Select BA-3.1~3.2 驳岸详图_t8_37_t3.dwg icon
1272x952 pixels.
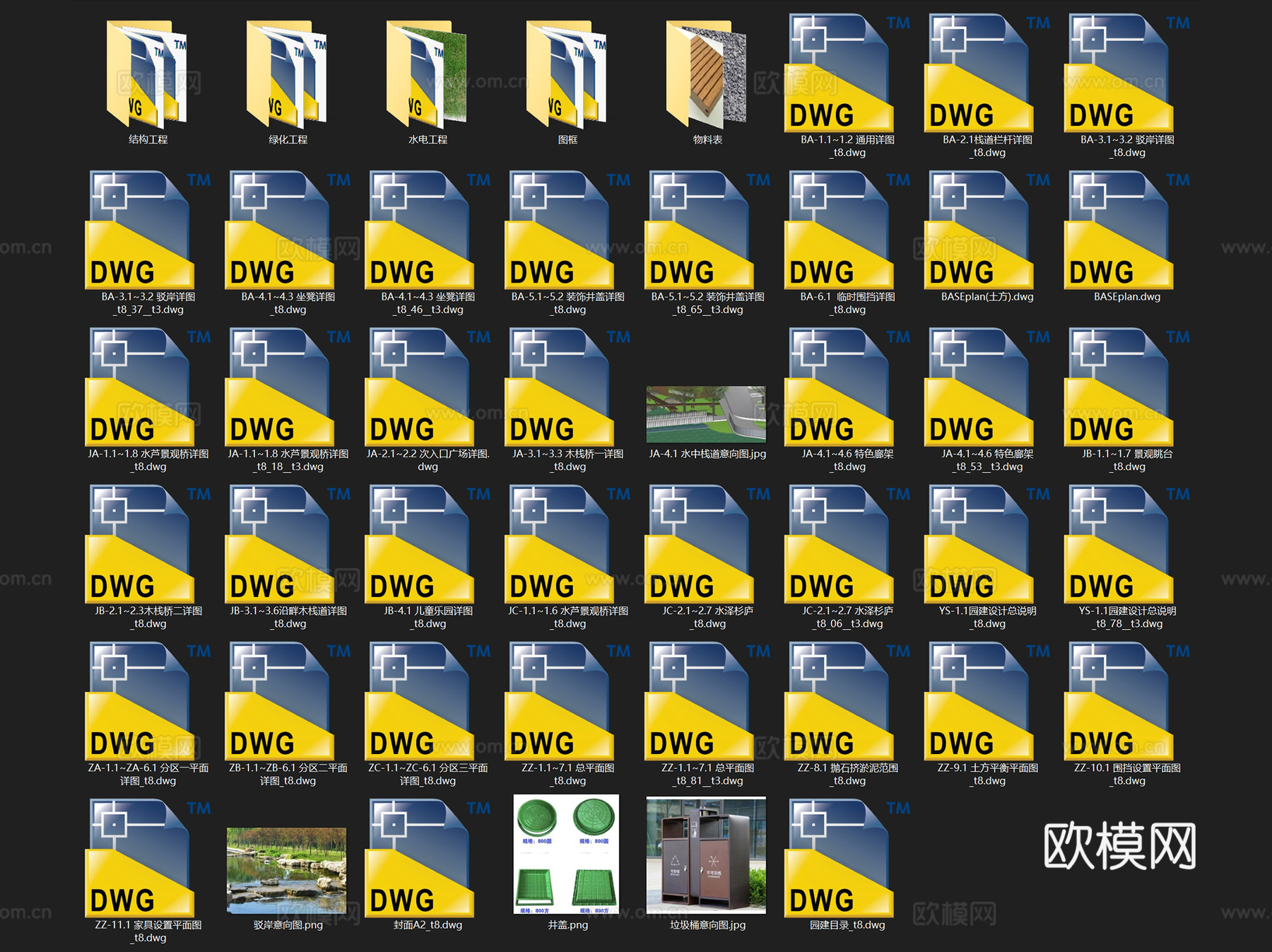(147, 230)
